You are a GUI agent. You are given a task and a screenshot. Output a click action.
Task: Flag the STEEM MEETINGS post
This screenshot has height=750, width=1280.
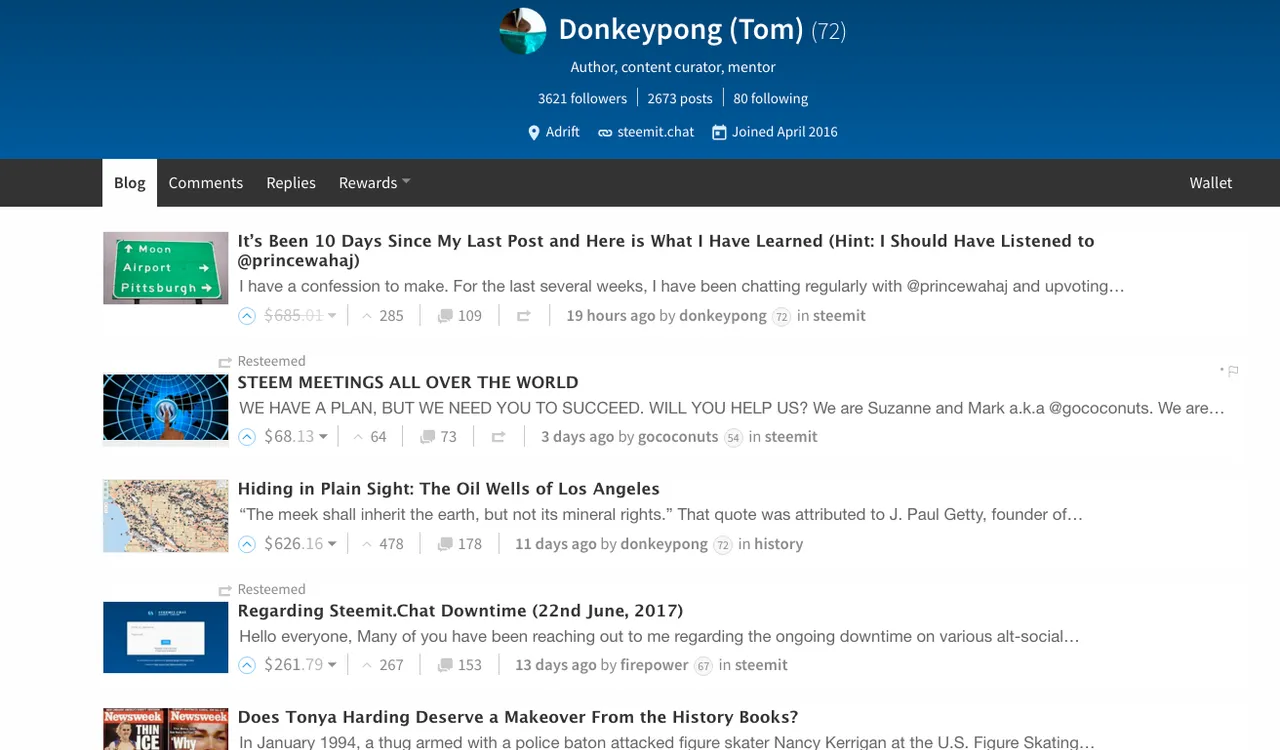click(x=1233, y=371)
